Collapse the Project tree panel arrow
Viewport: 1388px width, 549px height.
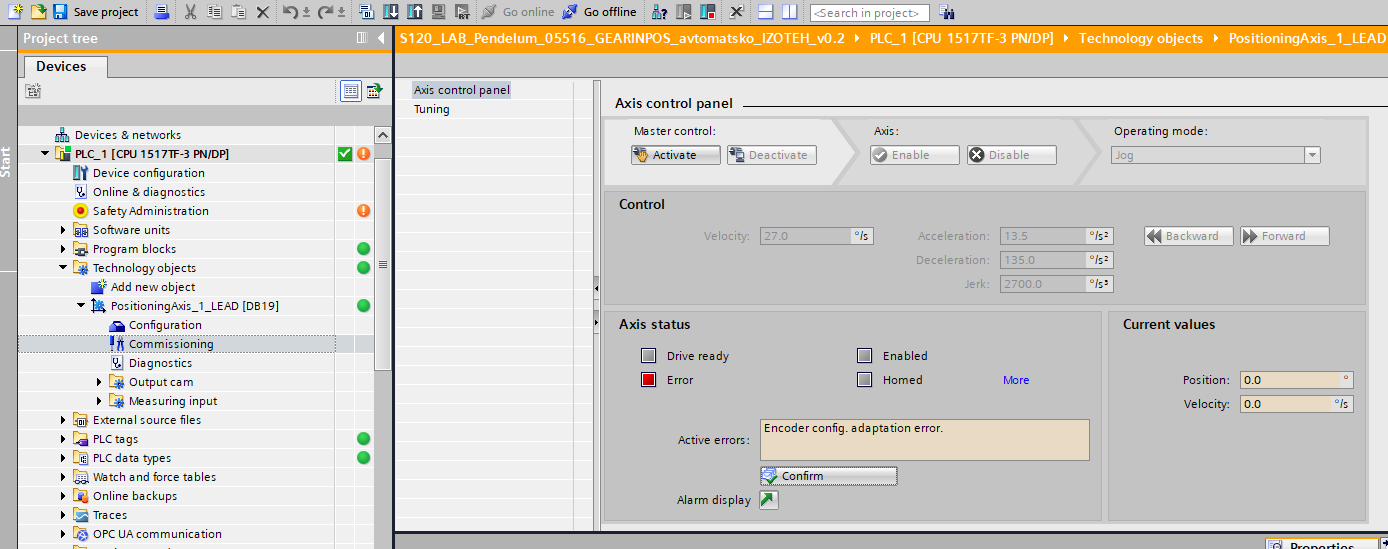tap(381, 38)
